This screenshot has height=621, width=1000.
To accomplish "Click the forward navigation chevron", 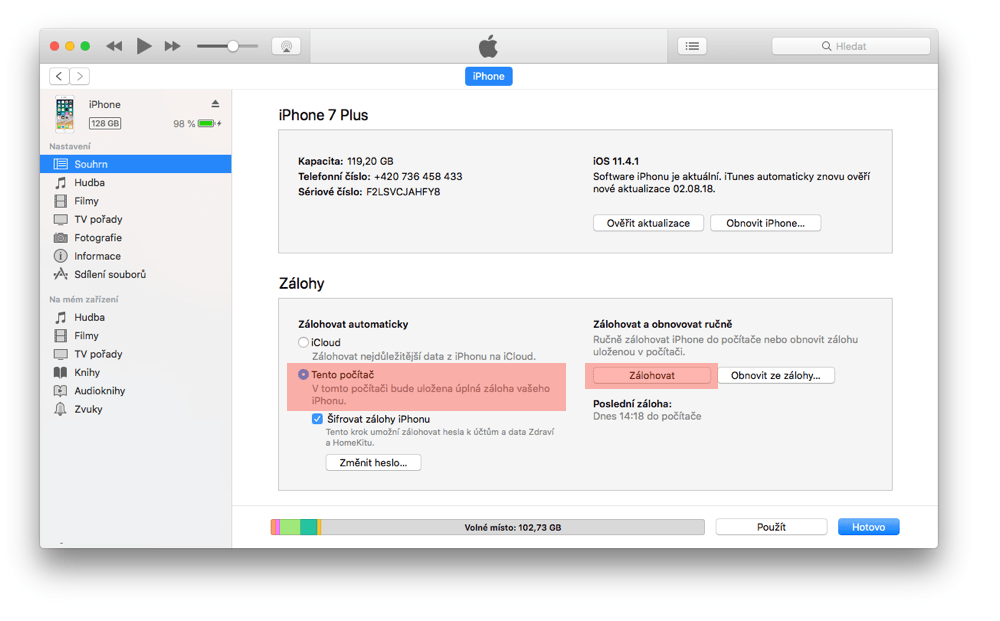I will 79,75.
